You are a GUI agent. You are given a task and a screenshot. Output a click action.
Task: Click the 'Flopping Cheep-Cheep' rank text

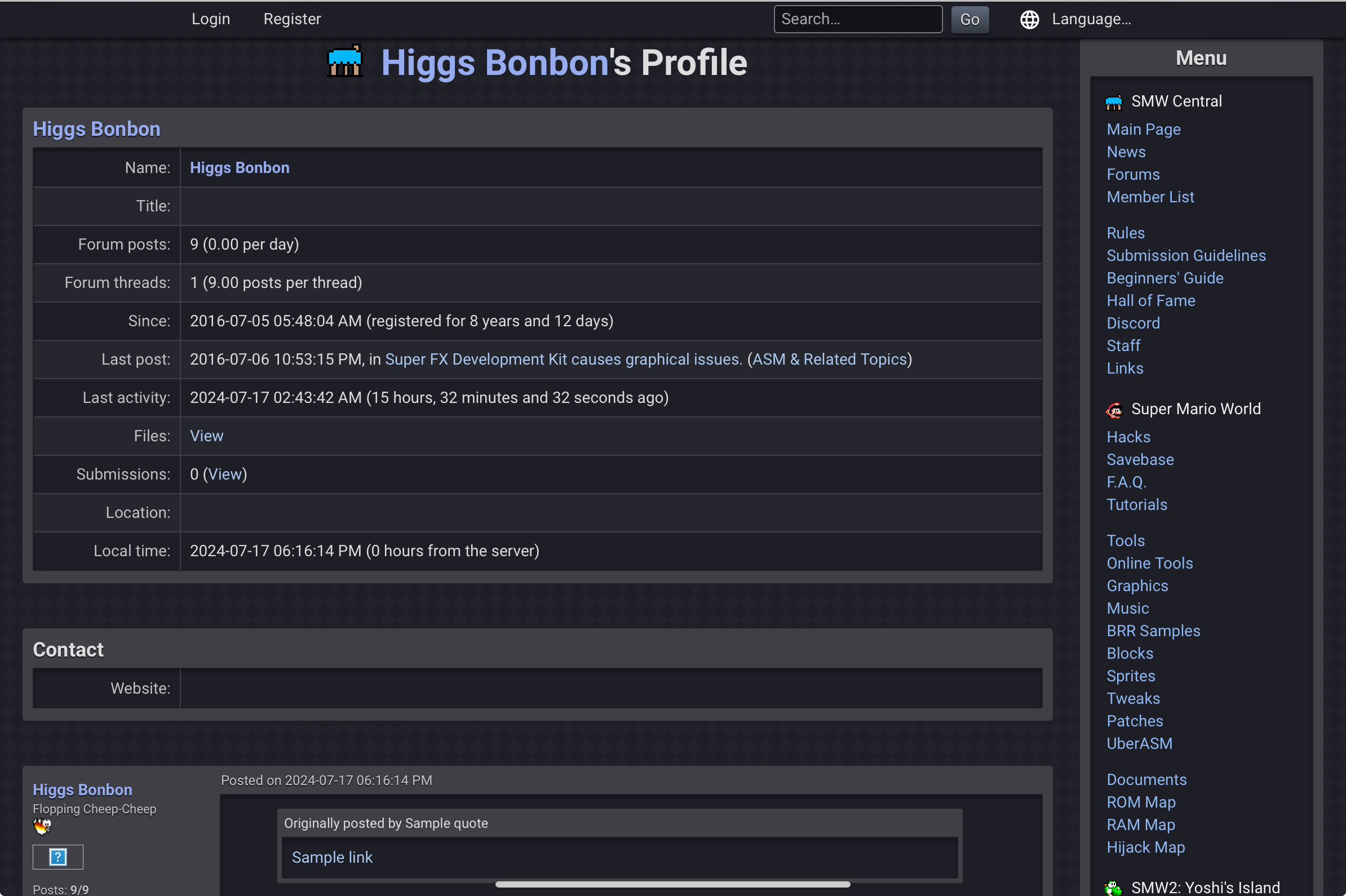click(x=94, y=809)
